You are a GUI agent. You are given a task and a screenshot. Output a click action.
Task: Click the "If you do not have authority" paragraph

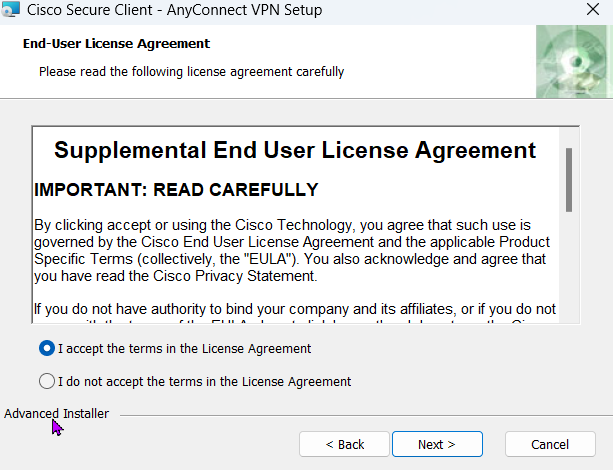(295, 309)
